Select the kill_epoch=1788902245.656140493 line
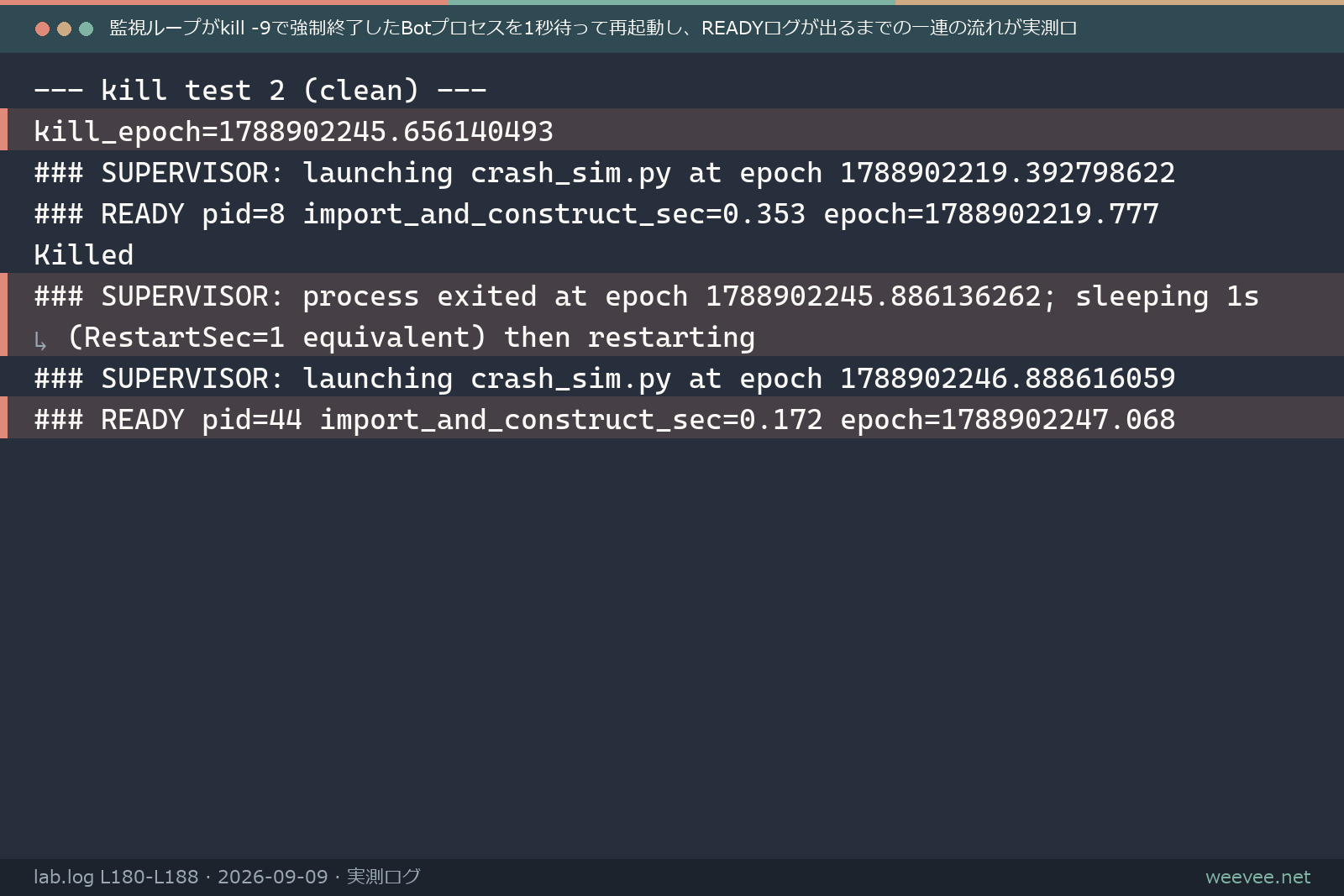 (x=672, y=130)
